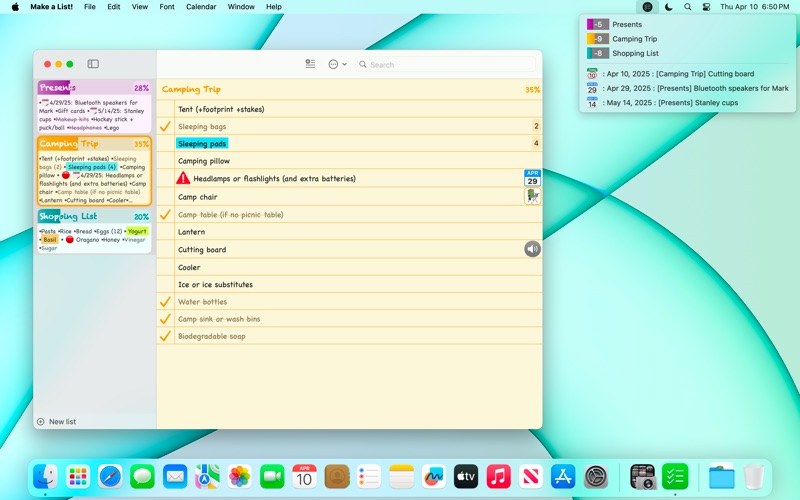
Task: Uncheck the Sleeping bags item
Action: 165,127
